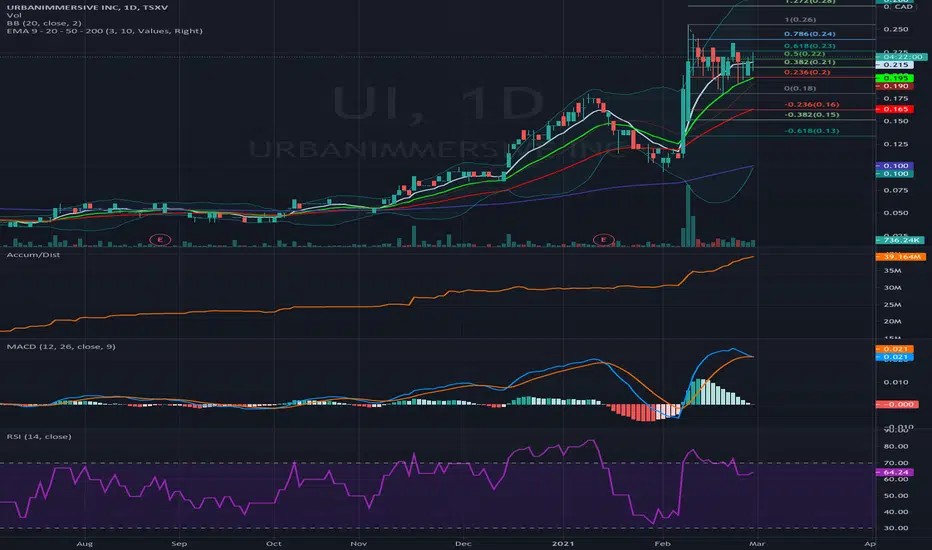The image size is (932, 550).
Task: Select the -0.236(0.16) Fibonacci extension label
Action: tap(812, 104)
